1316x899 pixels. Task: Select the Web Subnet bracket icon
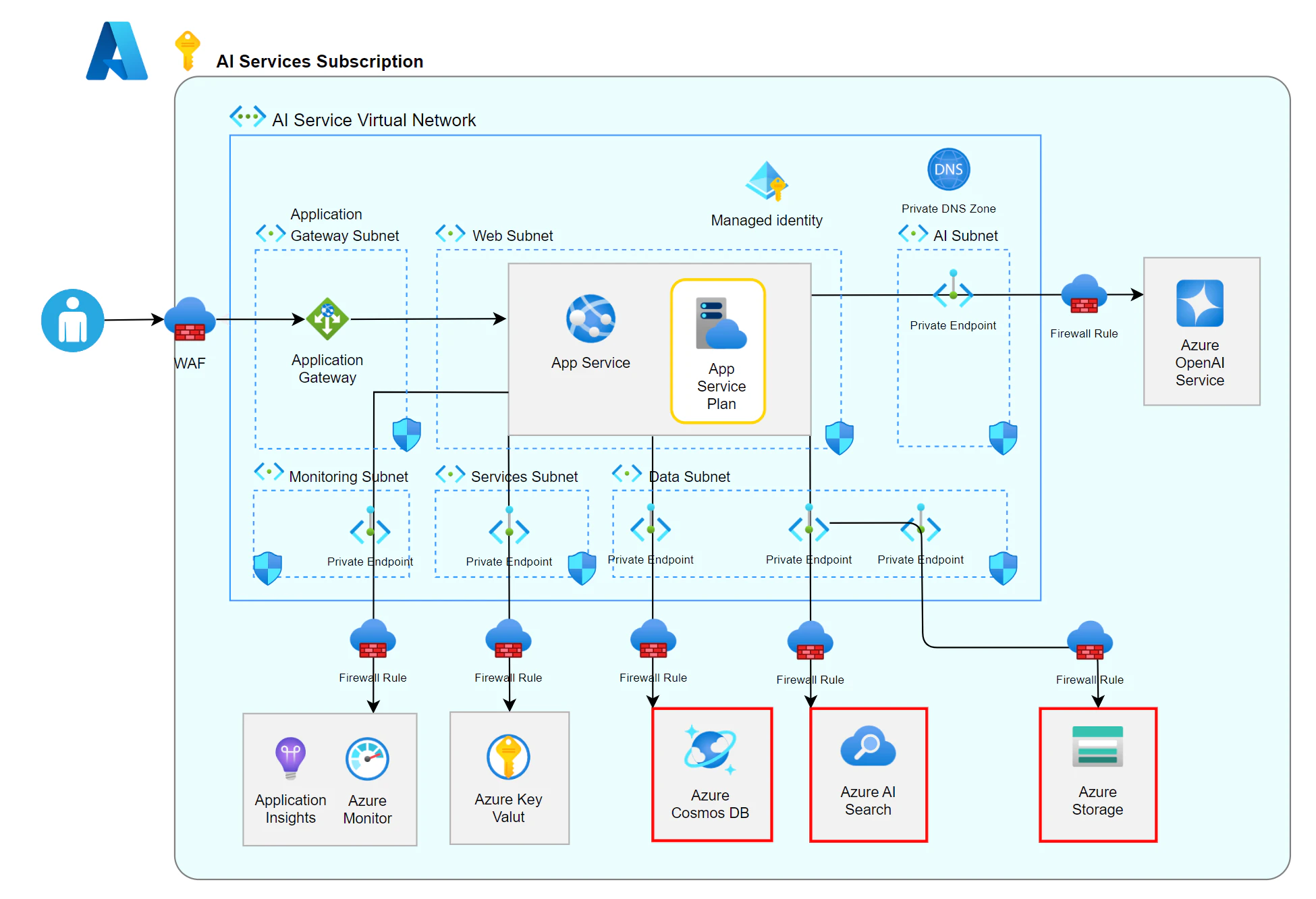[450, 234]
